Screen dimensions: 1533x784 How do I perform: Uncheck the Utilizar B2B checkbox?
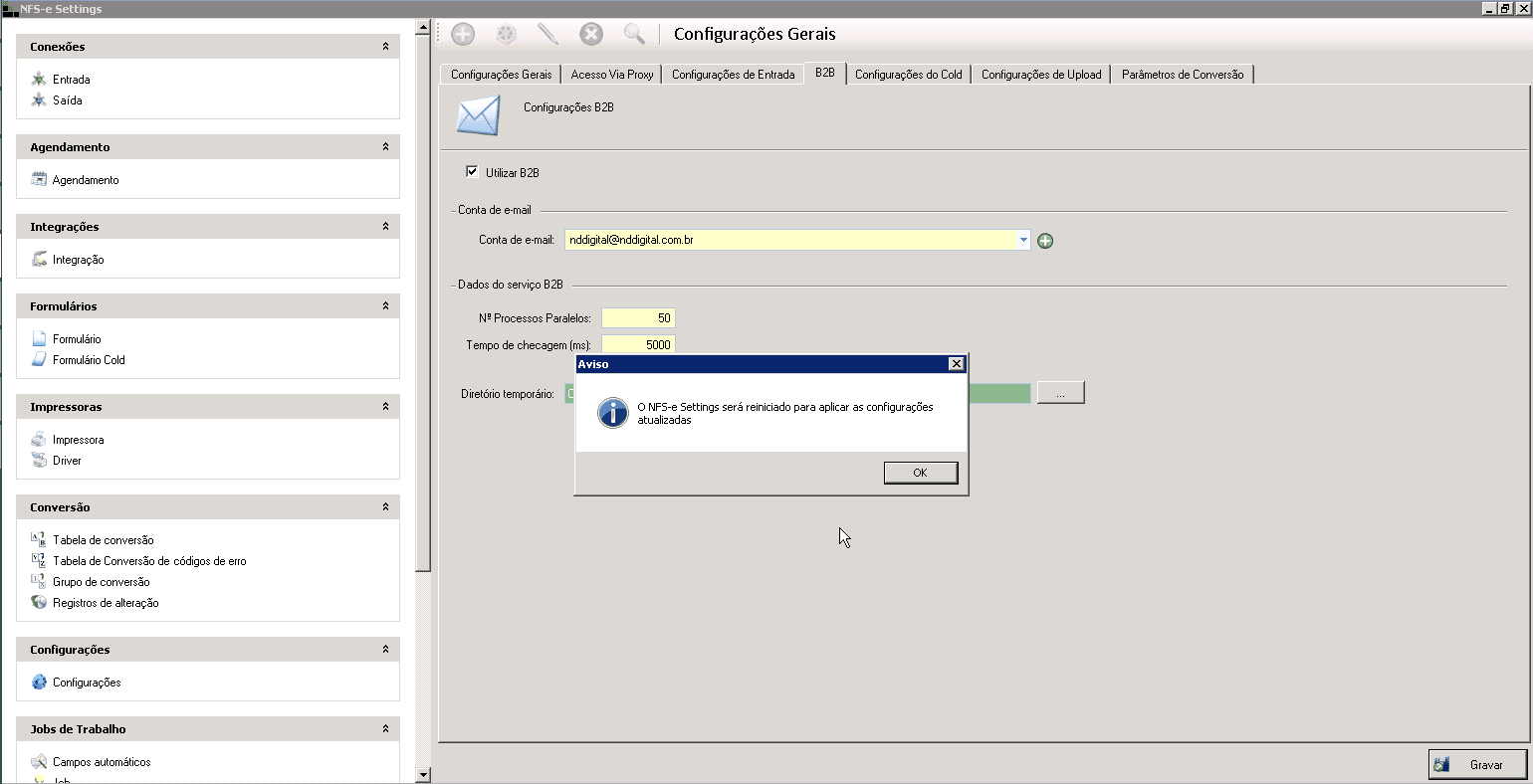click(472, 172)
